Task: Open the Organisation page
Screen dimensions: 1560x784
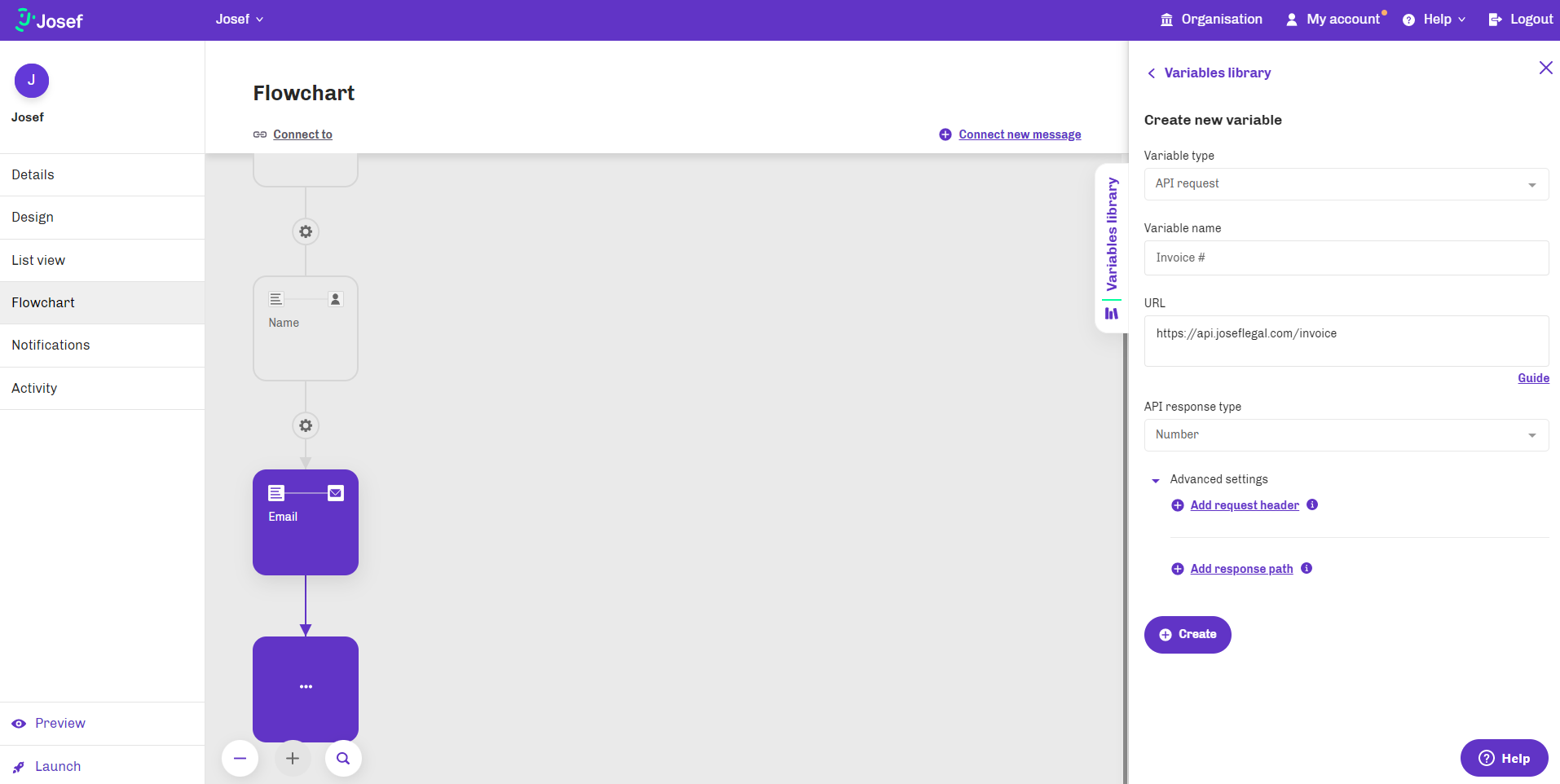Action: 1211,20
